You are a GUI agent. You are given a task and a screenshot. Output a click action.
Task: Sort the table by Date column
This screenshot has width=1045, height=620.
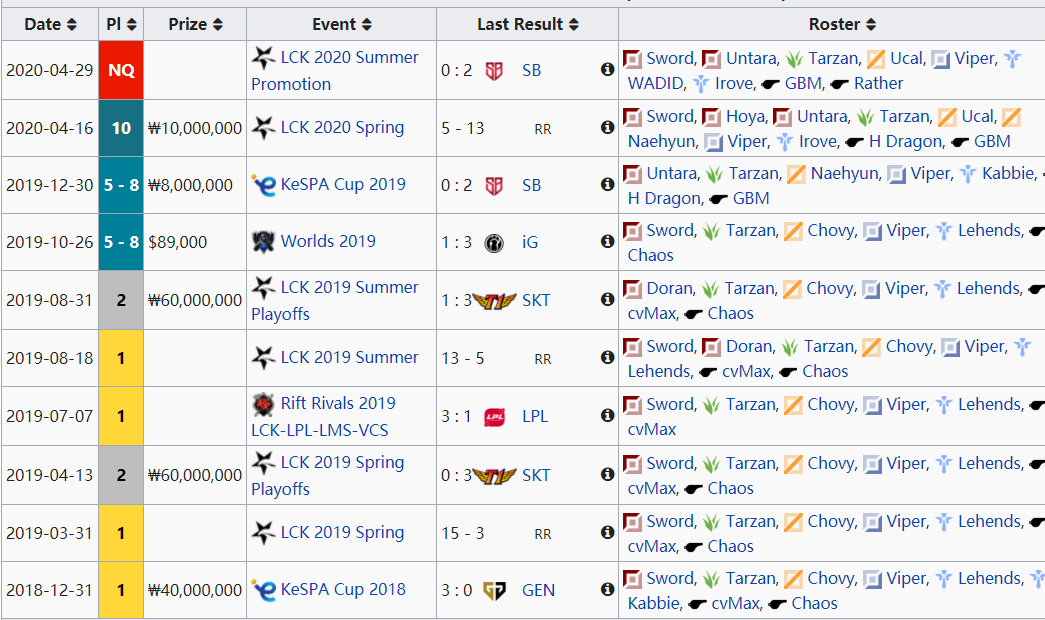pos(50,24)
